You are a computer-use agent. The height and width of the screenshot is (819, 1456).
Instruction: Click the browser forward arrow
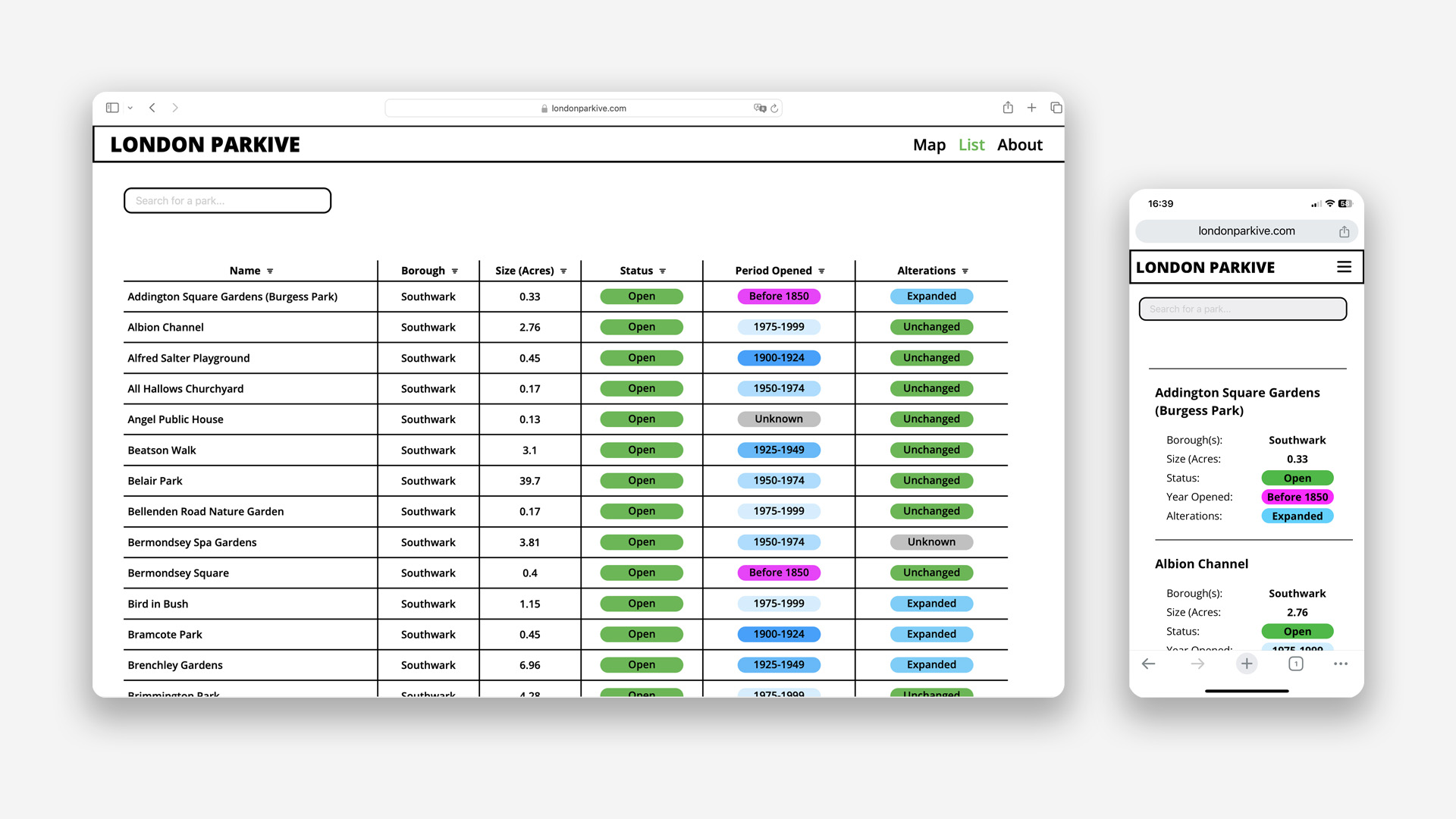175,108
